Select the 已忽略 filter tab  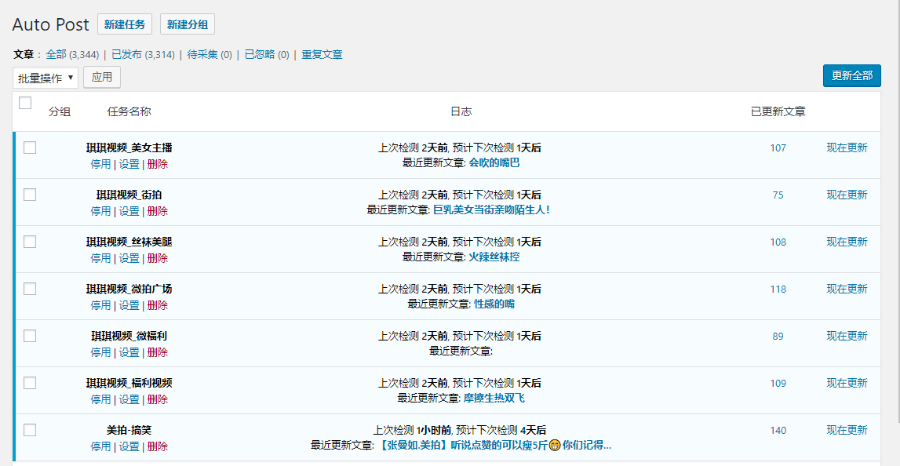pyautogui.click(x=259, y=55)
